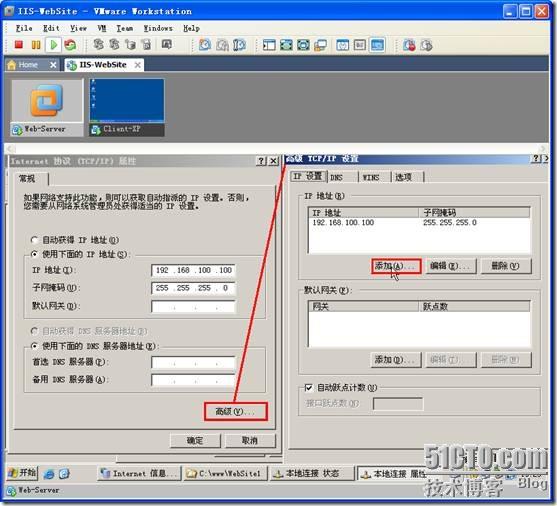
Task: Open Internet 信息 taskbar item
Action: click(139, 473)
